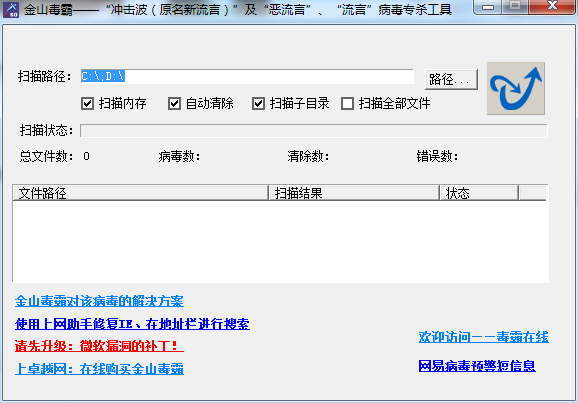The width and height of the screenshot is (578, 403).
Task: Click the 清除数 label
Action: 308,157
